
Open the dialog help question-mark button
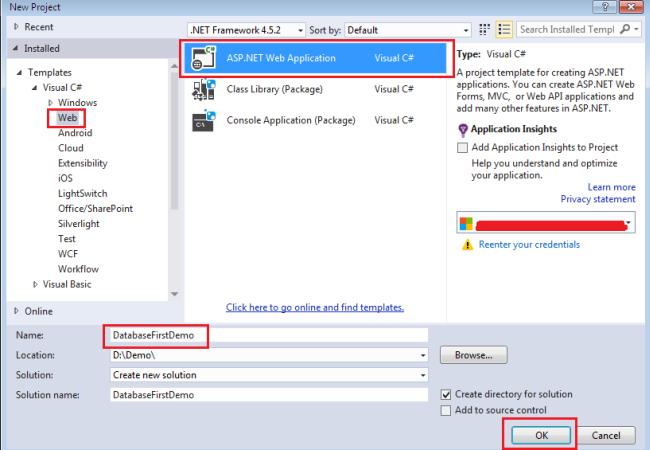coord(605,7)
